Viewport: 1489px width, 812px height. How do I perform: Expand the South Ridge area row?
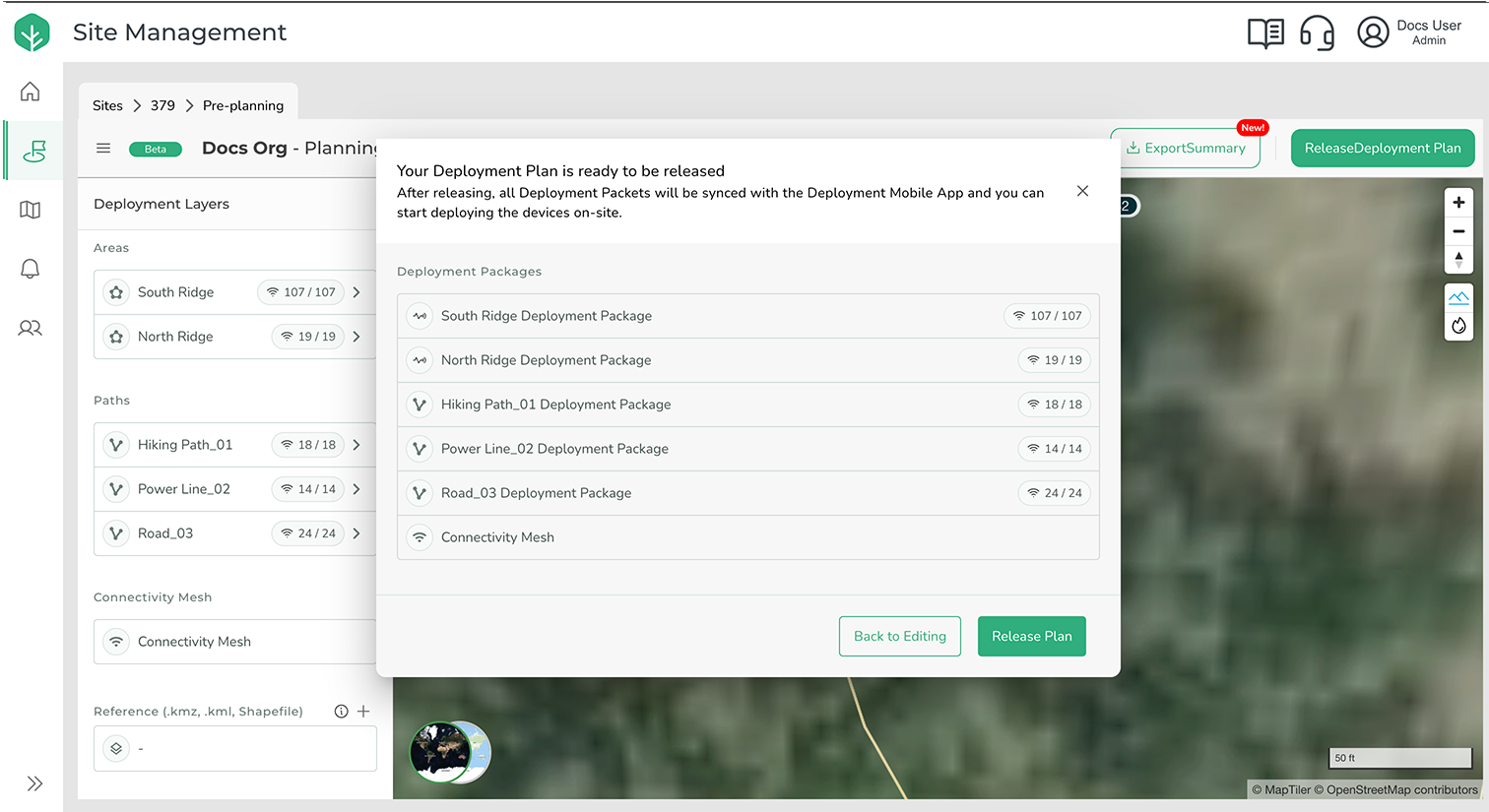click(356, 292)
